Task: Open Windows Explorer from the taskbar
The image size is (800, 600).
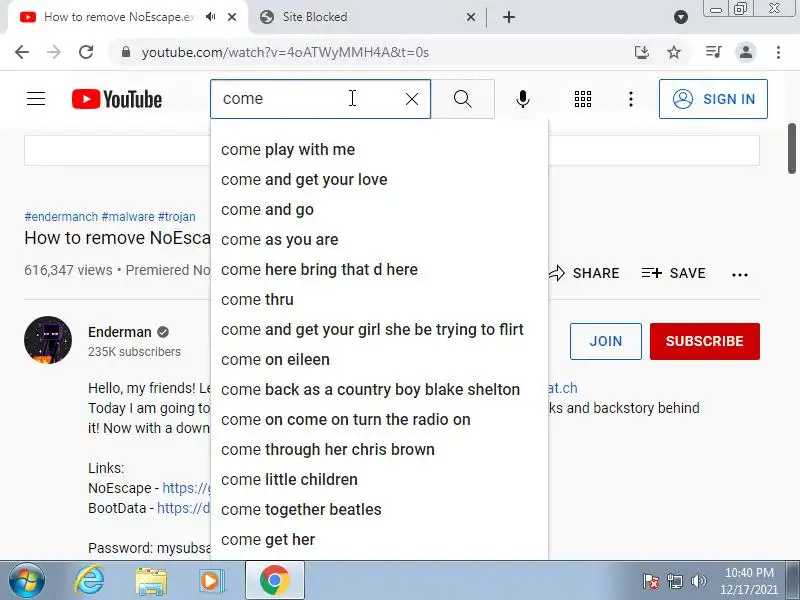Action: [151, 581]
